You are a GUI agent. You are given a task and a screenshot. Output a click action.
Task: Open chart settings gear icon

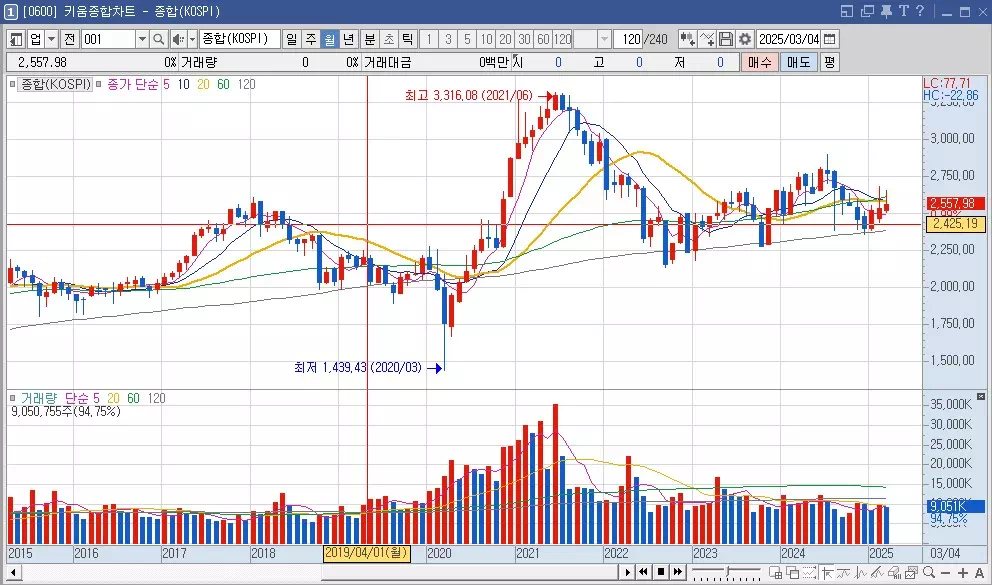coord(745,39)
